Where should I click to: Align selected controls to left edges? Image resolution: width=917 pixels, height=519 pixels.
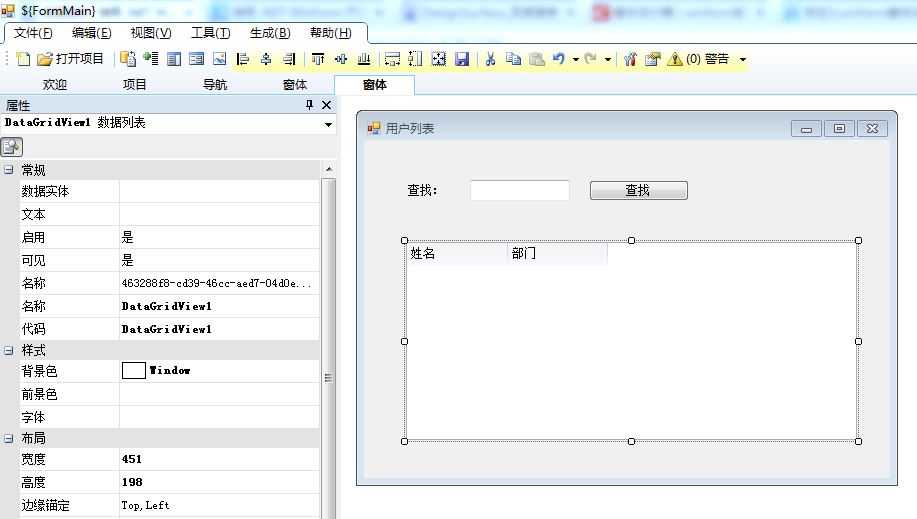point(243,59)
